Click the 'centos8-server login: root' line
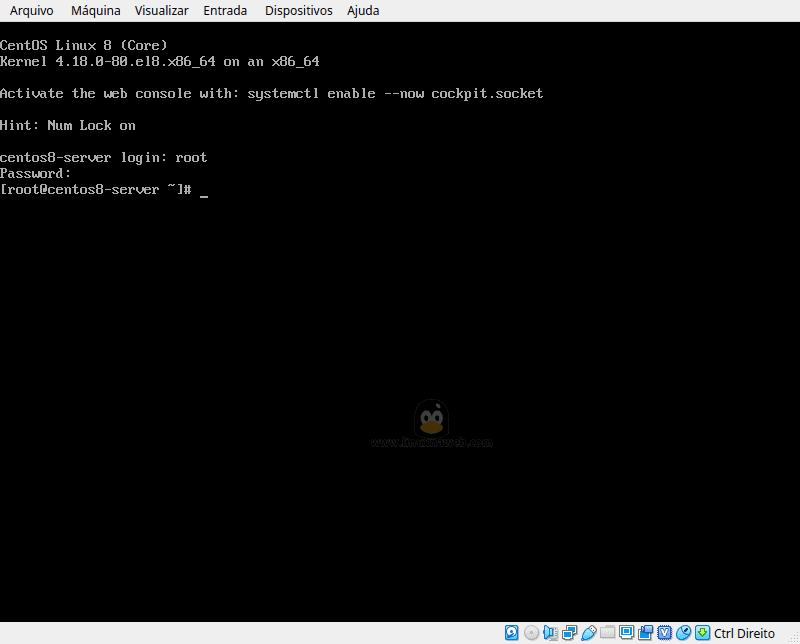 [104, 158]
